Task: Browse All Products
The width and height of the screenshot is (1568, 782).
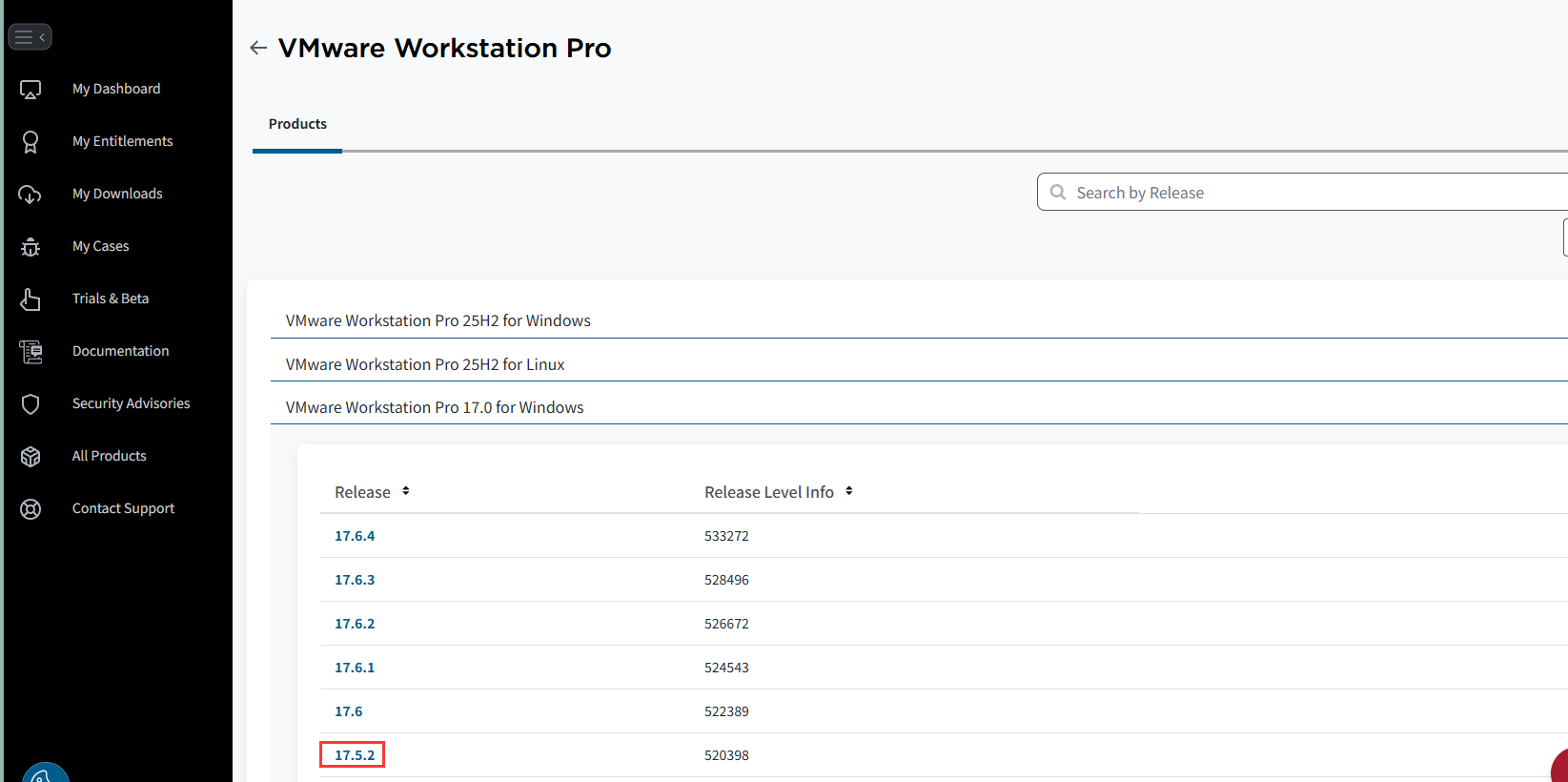Action: pyautogui.click(x=110, y=456)
